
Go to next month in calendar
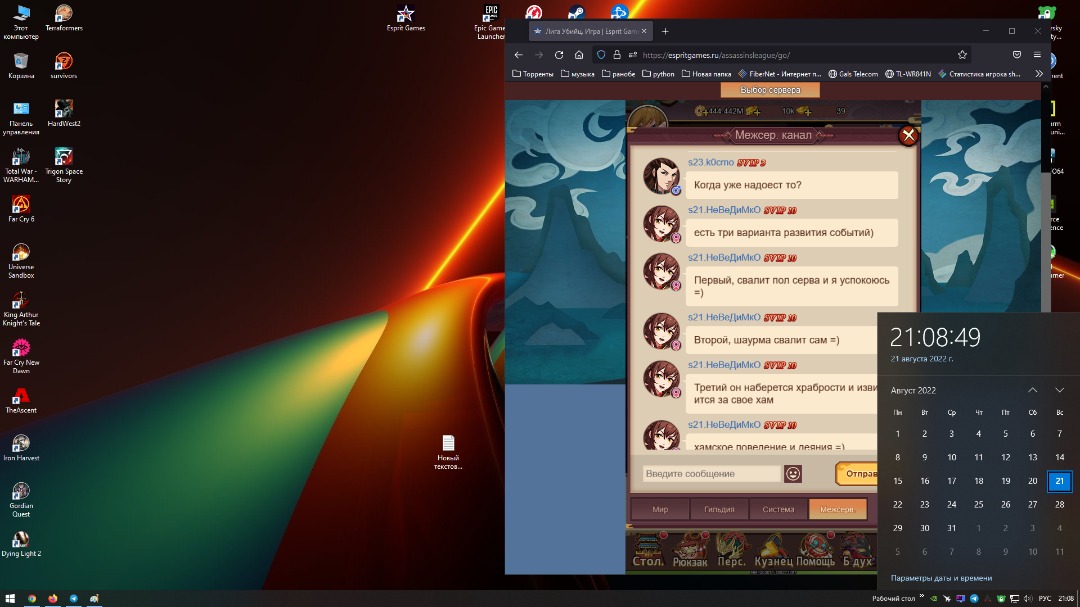coord(1059,390)
